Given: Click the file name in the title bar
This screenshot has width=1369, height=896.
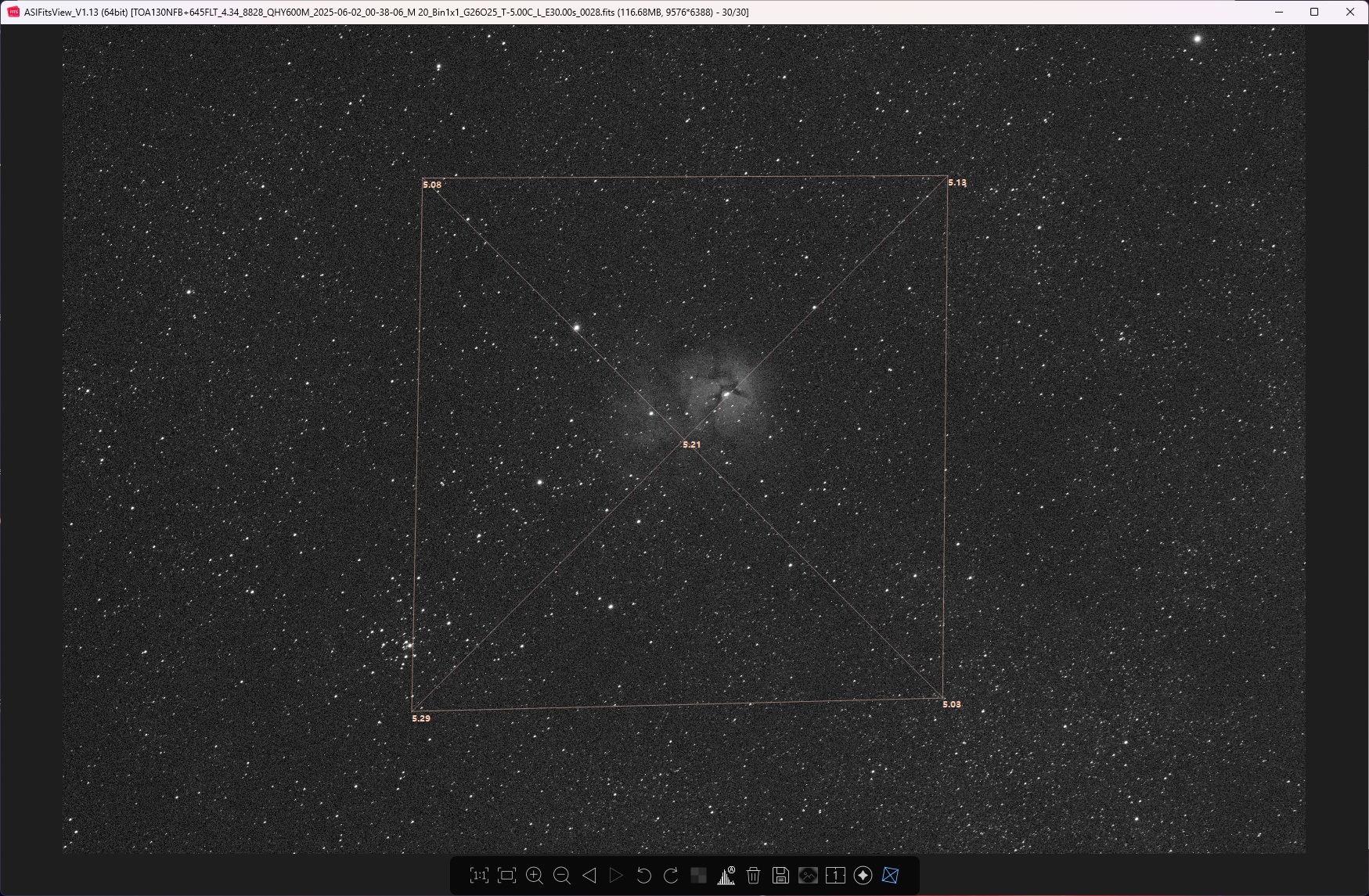Looking at the screenshot, I should point(373,13).
